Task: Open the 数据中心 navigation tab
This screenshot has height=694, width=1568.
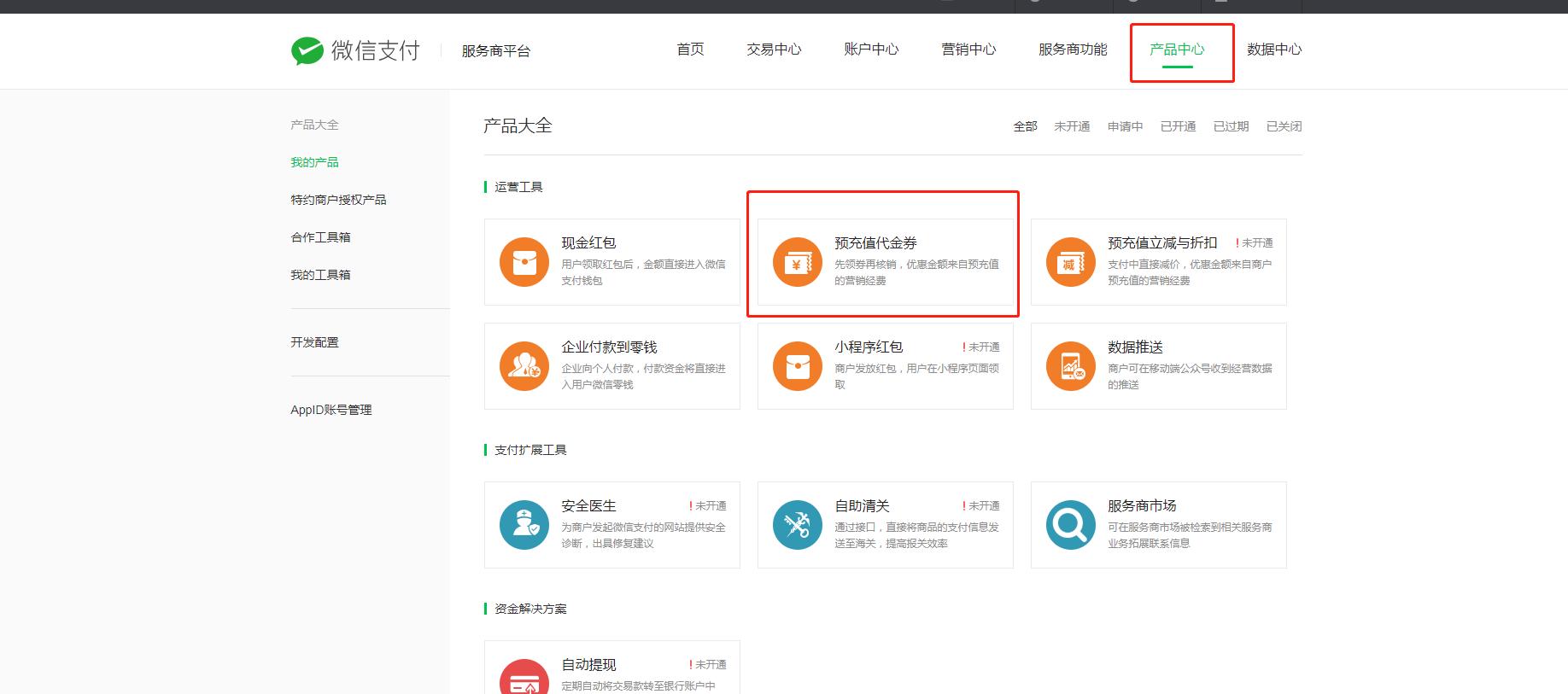Action: 1274,50
